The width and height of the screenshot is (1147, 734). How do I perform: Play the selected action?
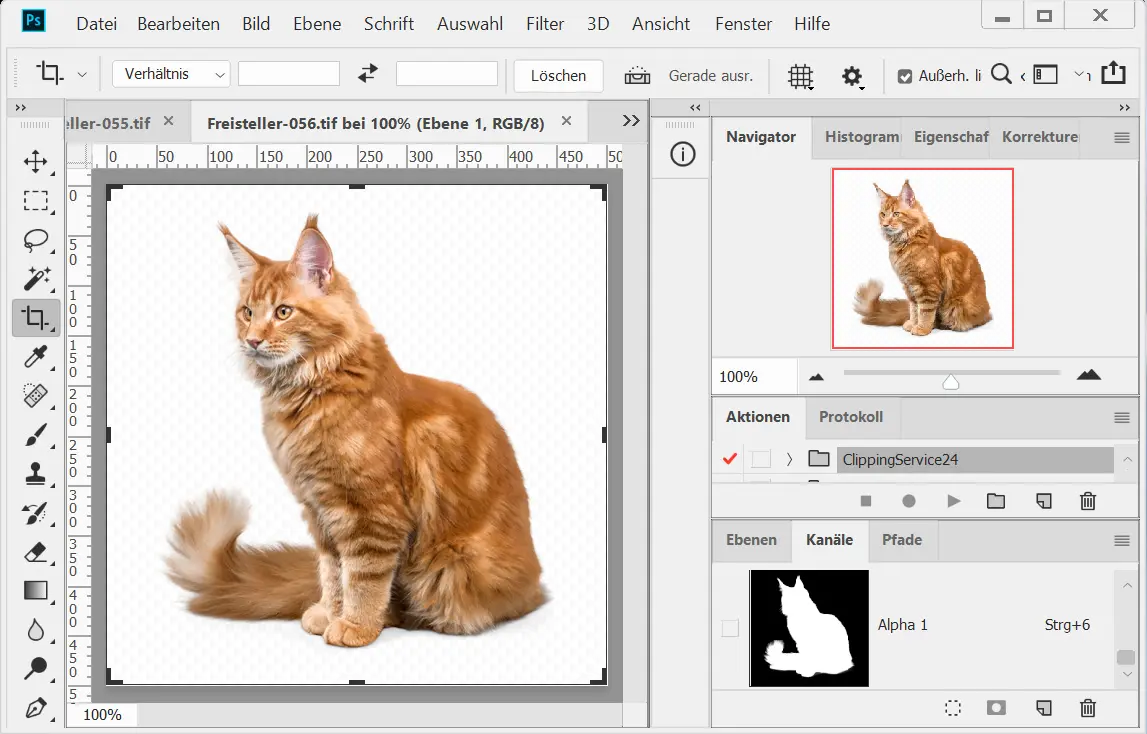953,501
